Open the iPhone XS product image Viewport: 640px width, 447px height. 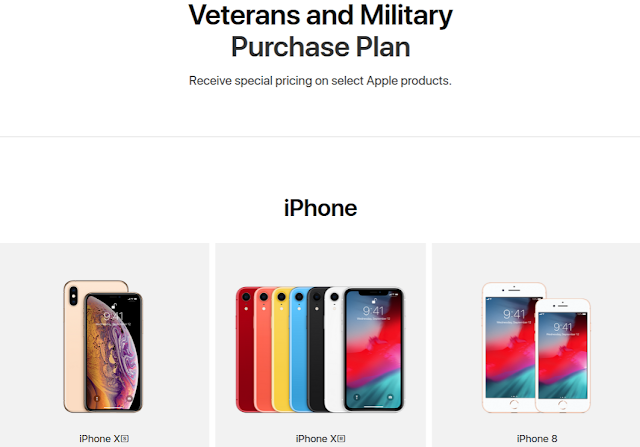[x=103, y=346]
